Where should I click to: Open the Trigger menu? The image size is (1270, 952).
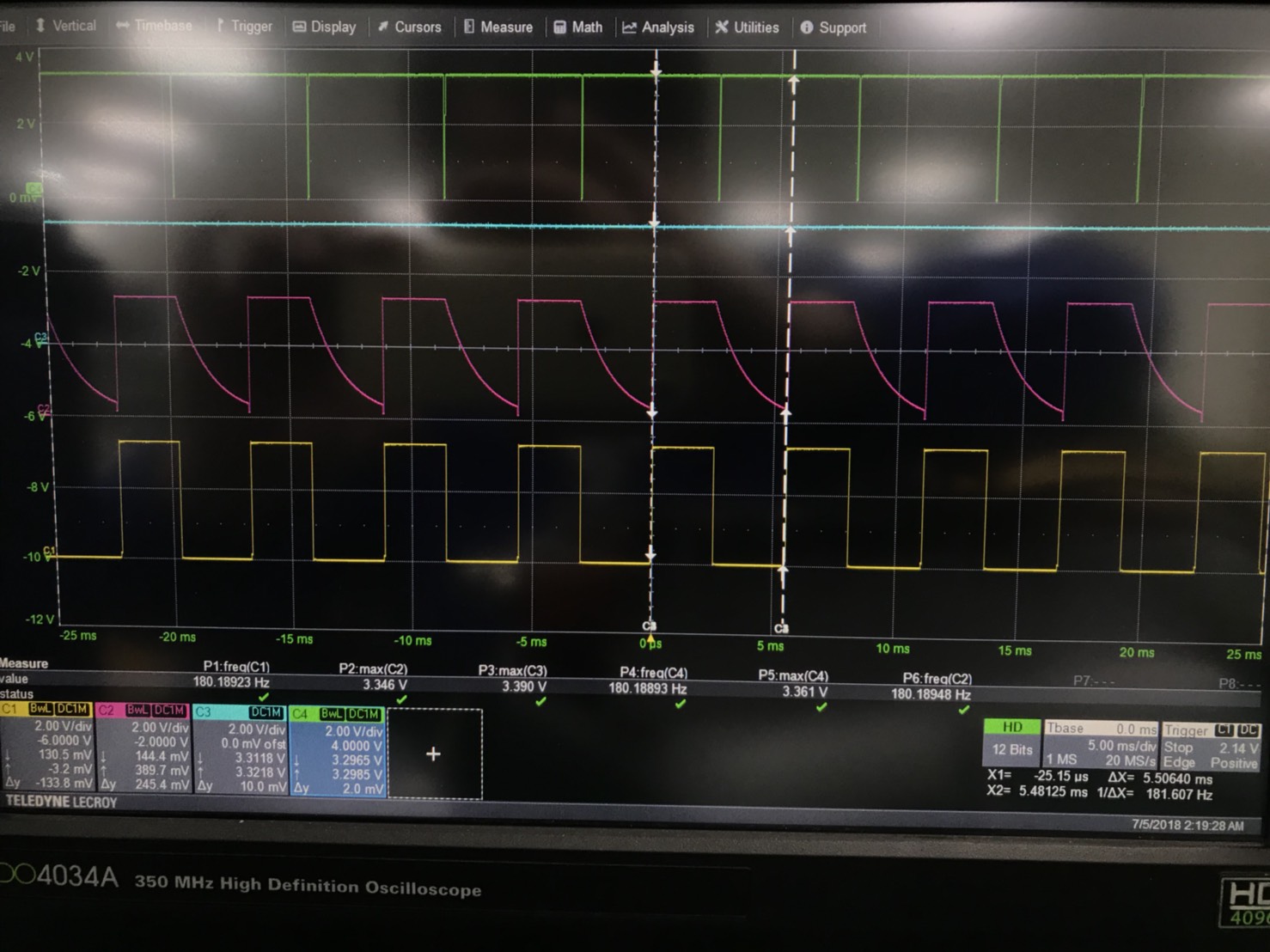[244, 27]
